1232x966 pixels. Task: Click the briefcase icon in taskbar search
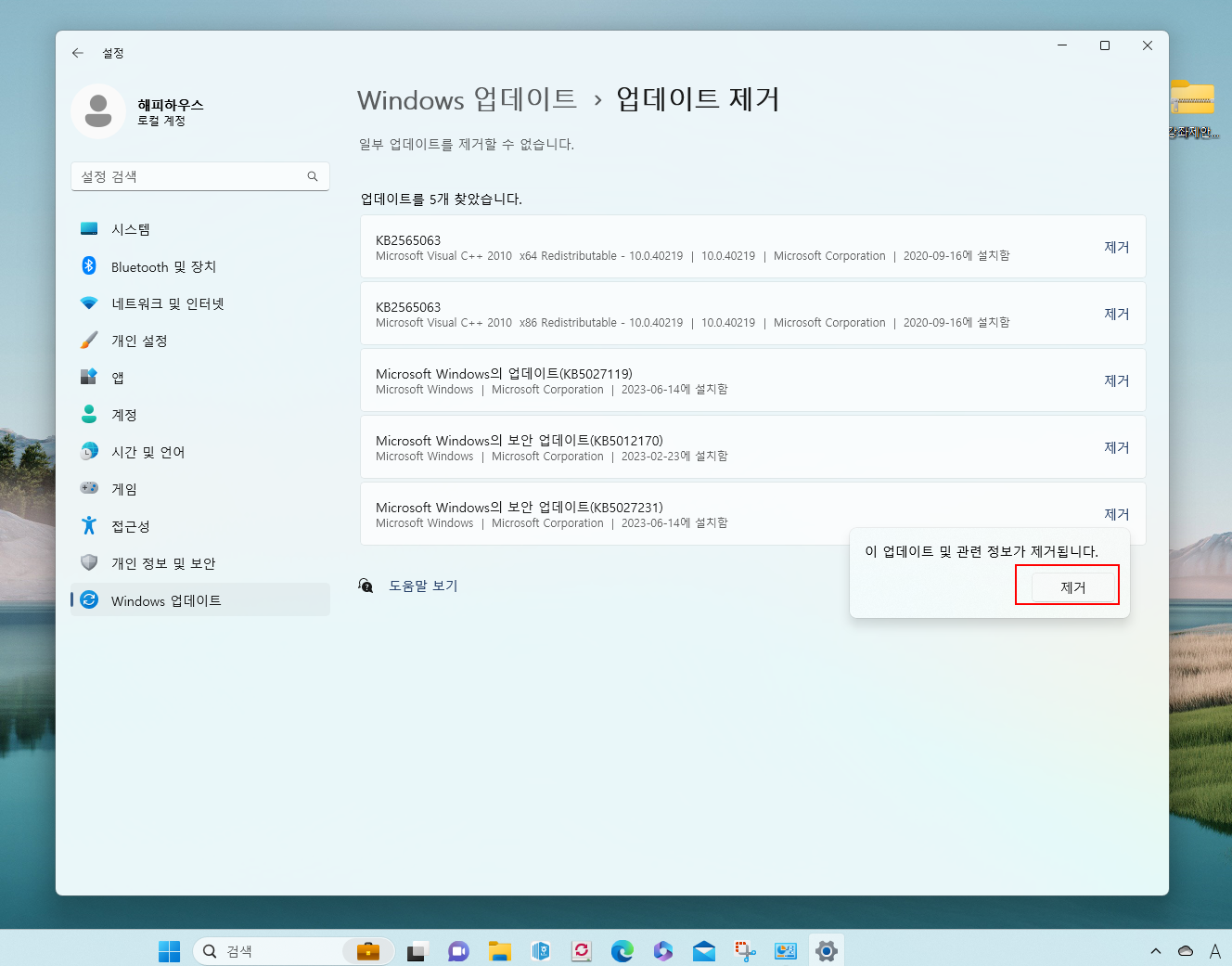(x=368, y=951)
